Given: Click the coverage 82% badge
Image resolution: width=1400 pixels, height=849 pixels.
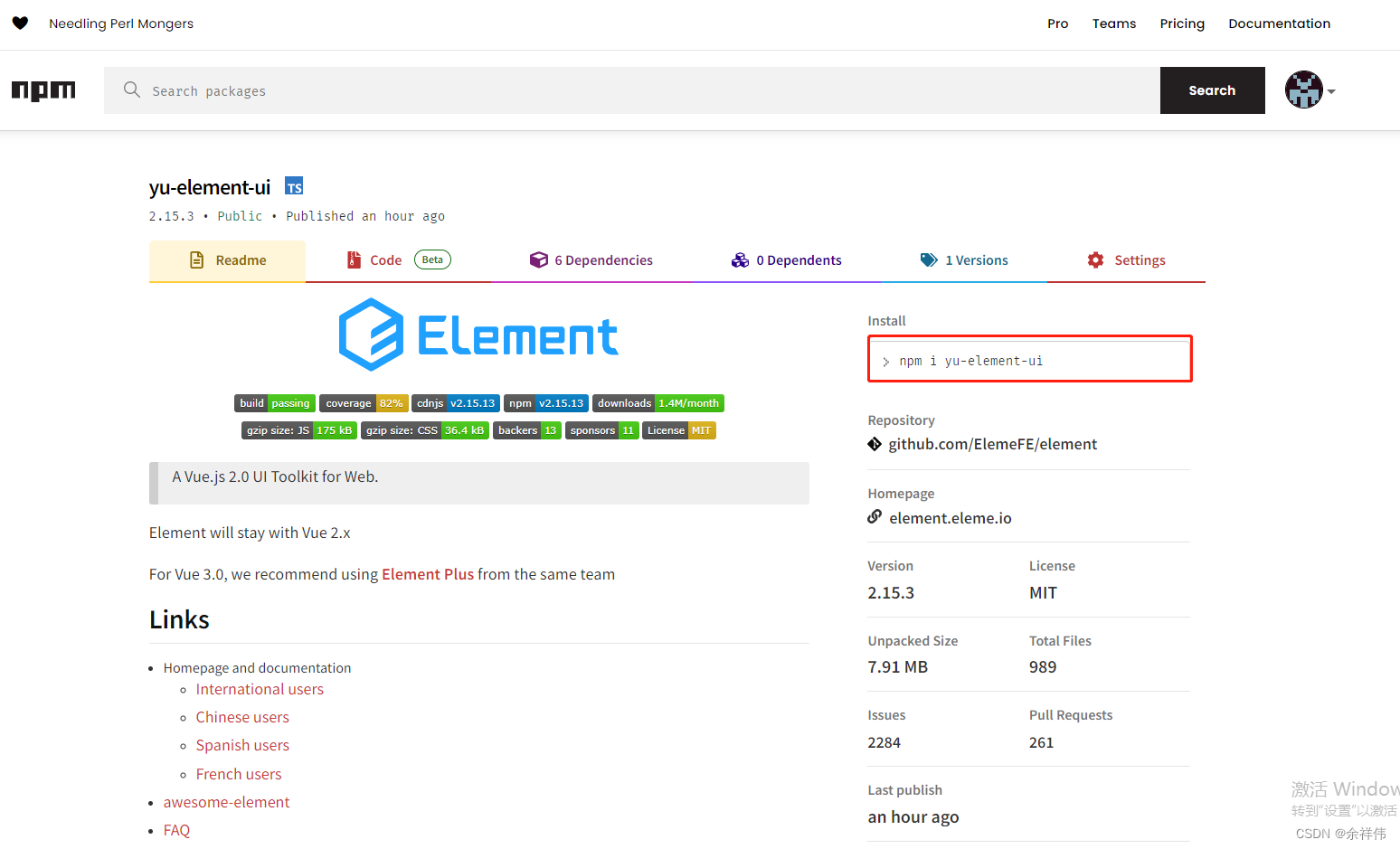Looking at the screenshot, I should (x=364, y=403).
